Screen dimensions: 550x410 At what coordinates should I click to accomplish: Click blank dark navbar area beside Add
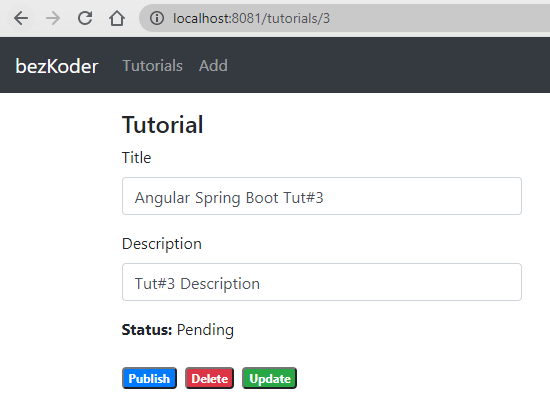(x=386, y=65)
